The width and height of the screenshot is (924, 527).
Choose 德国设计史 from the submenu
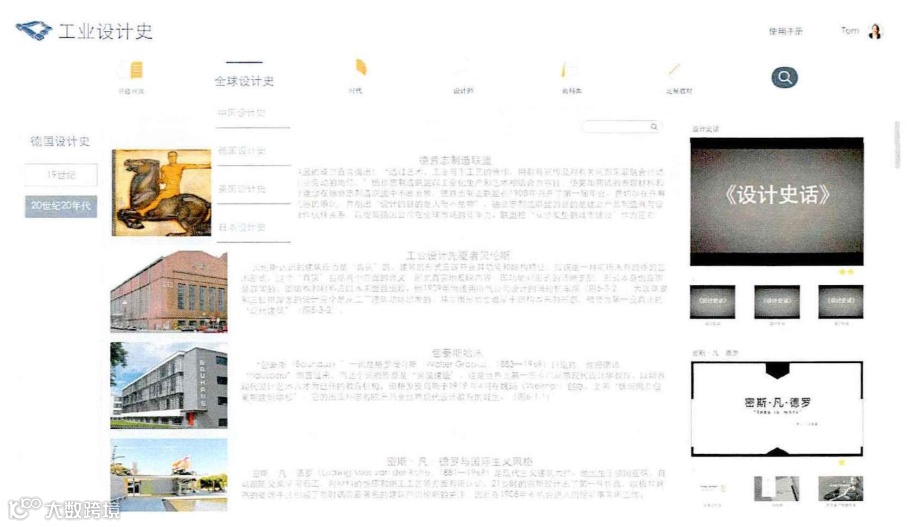pos(242,151)
